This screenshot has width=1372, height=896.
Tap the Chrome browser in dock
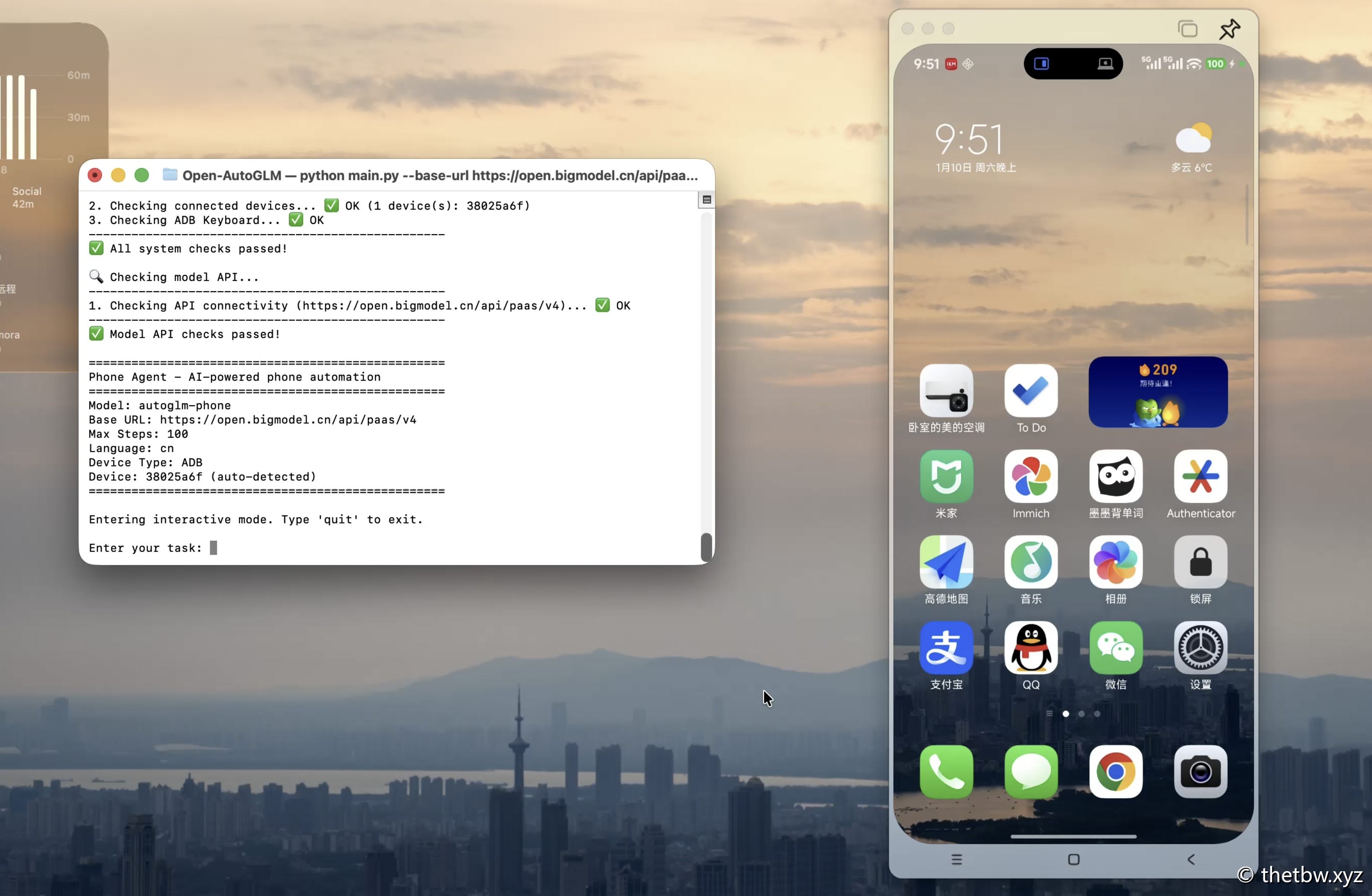click(x=1115, y=772)
